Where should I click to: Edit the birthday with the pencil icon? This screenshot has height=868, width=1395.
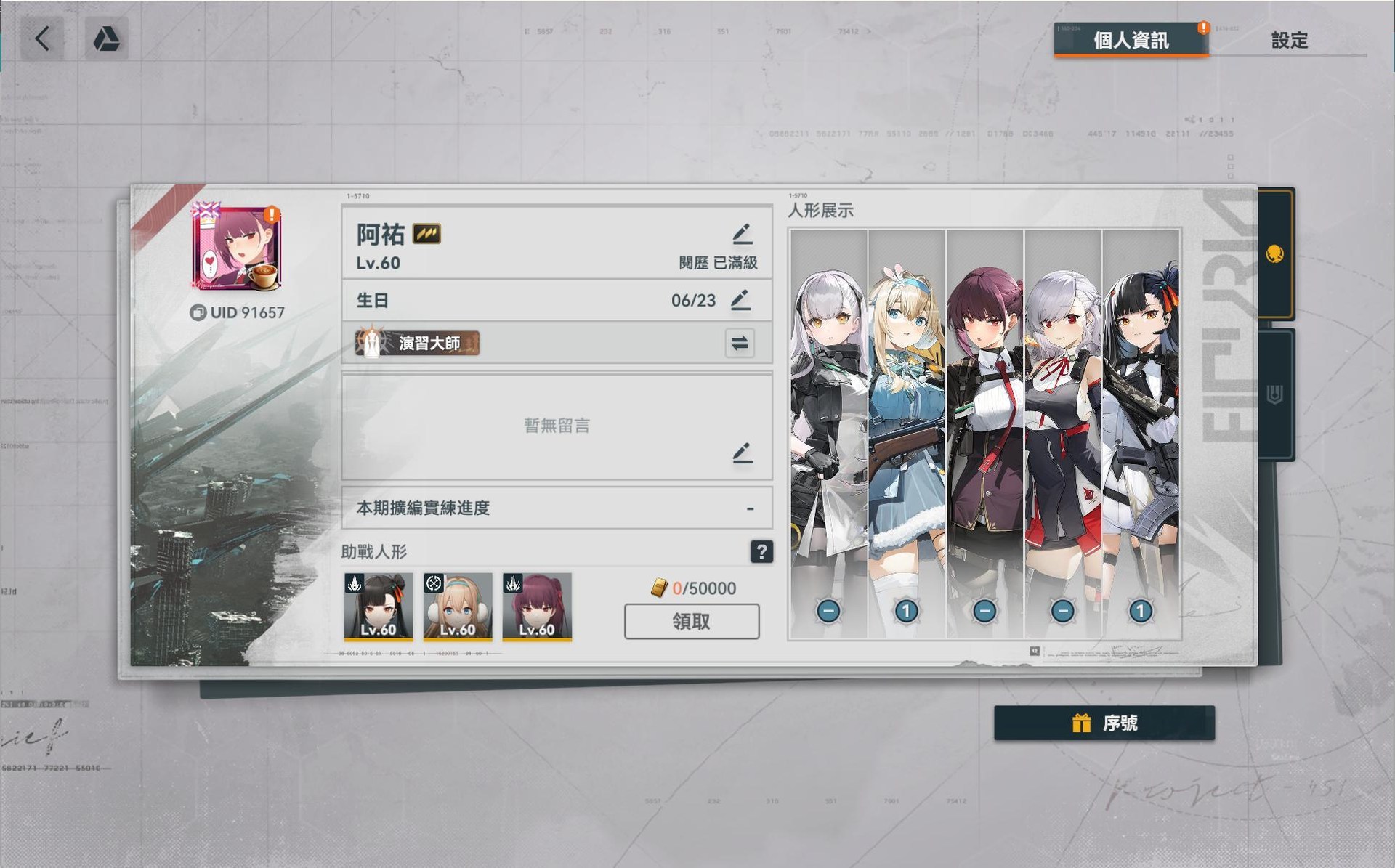pyautogui.click(x=740, y=299)
